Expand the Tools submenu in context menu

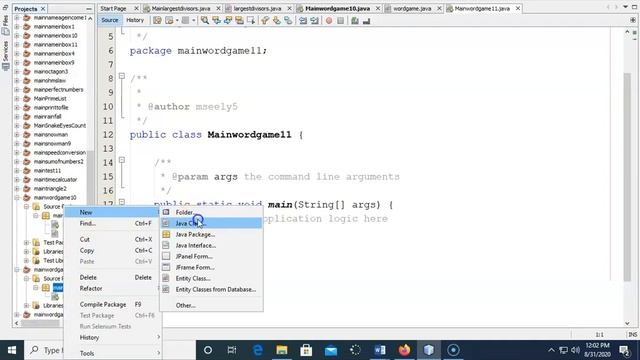113,353
